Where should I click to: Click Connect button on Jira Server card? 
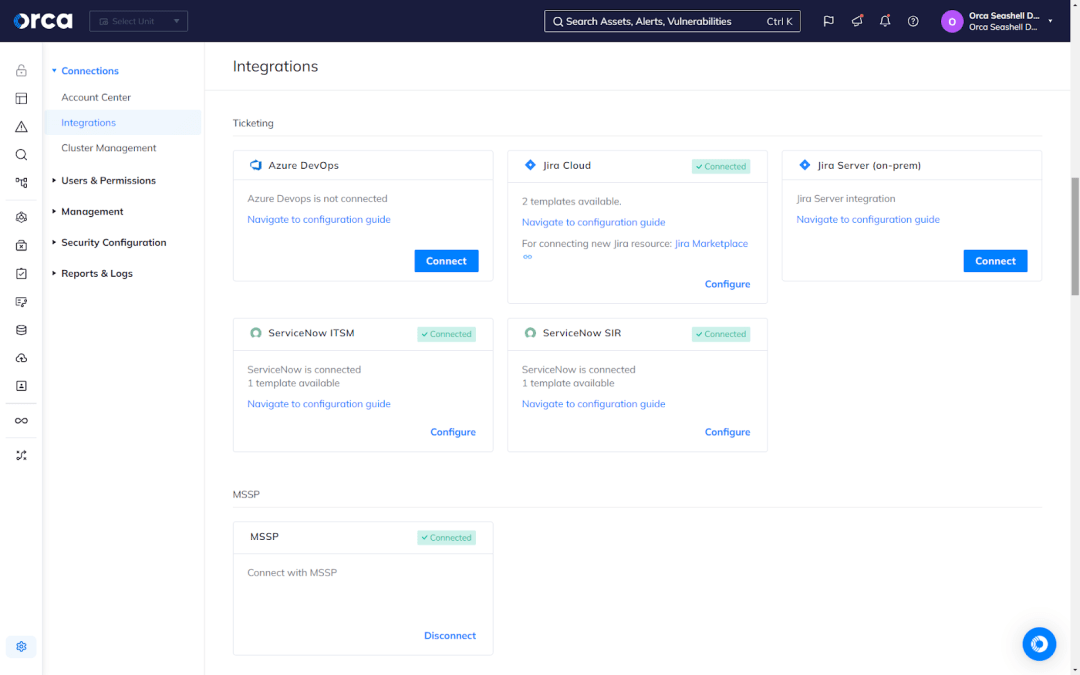click(995, 261)
